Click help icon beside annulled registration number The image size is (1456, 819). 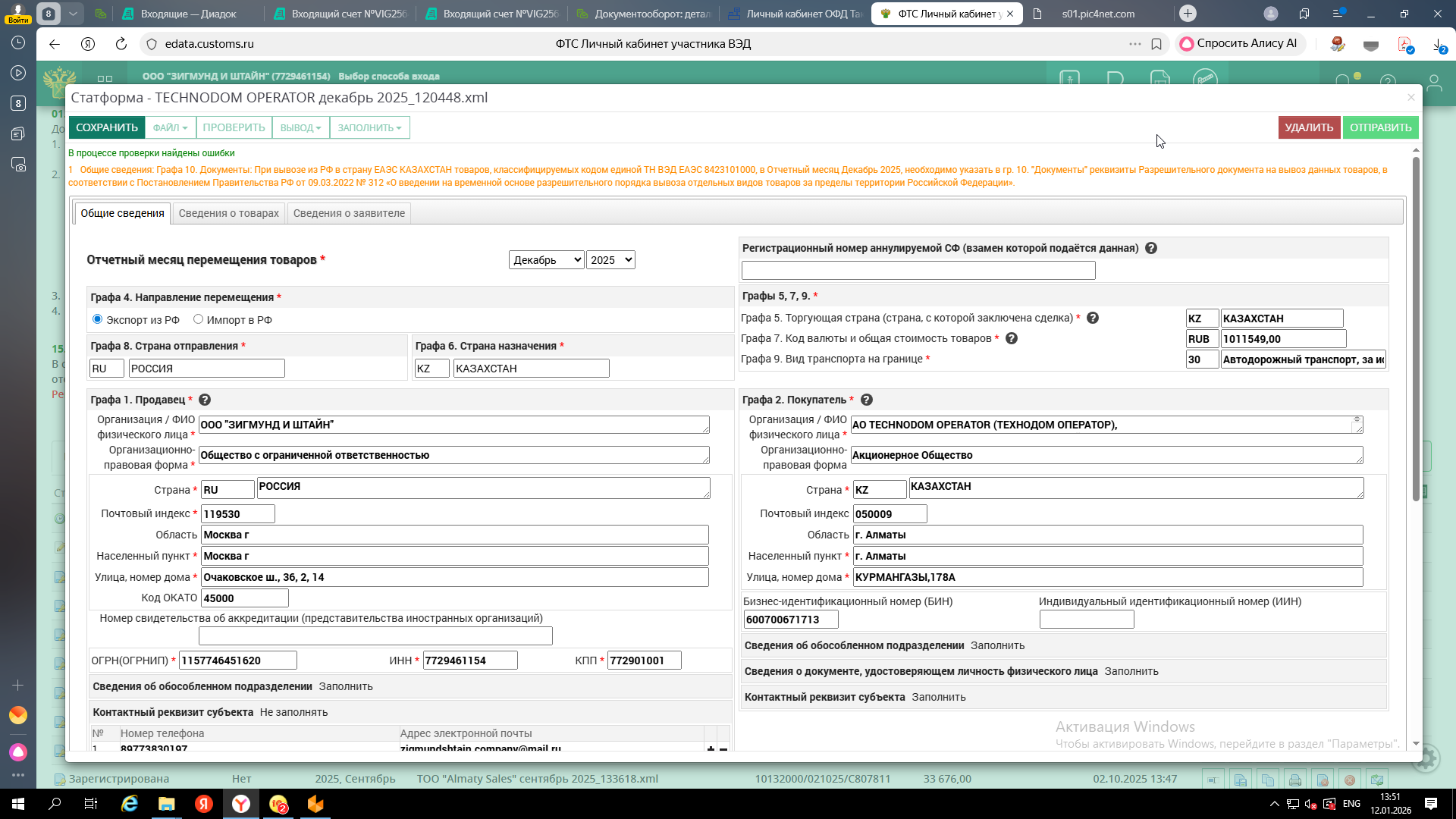click(1151, 248)
